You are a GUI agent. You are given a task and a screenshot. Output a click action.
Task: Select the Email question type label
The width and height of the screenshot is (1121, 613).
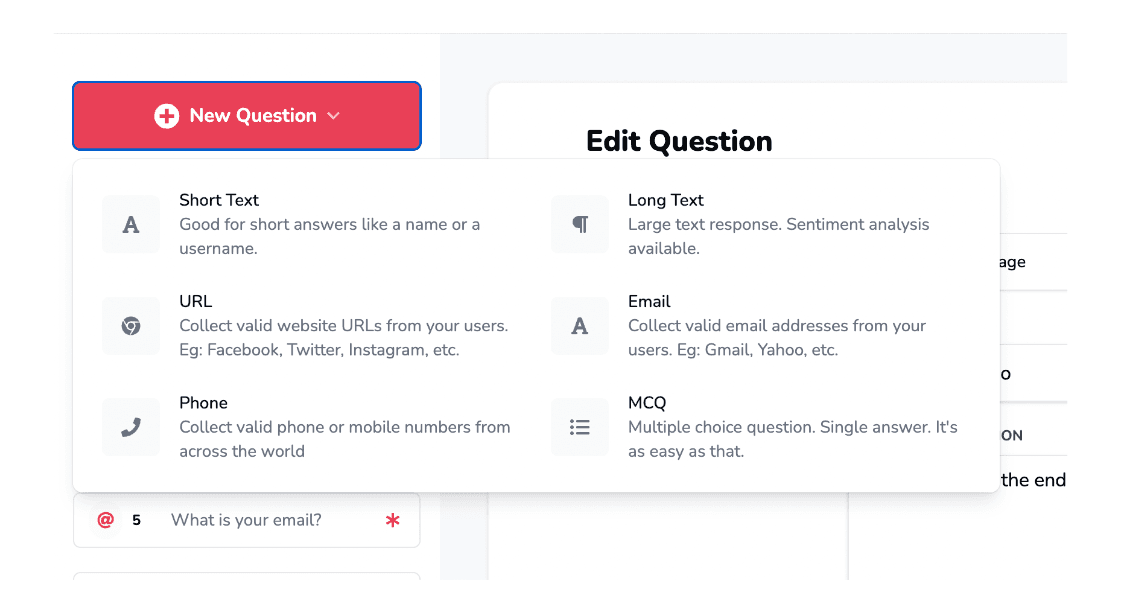[649, 301]
